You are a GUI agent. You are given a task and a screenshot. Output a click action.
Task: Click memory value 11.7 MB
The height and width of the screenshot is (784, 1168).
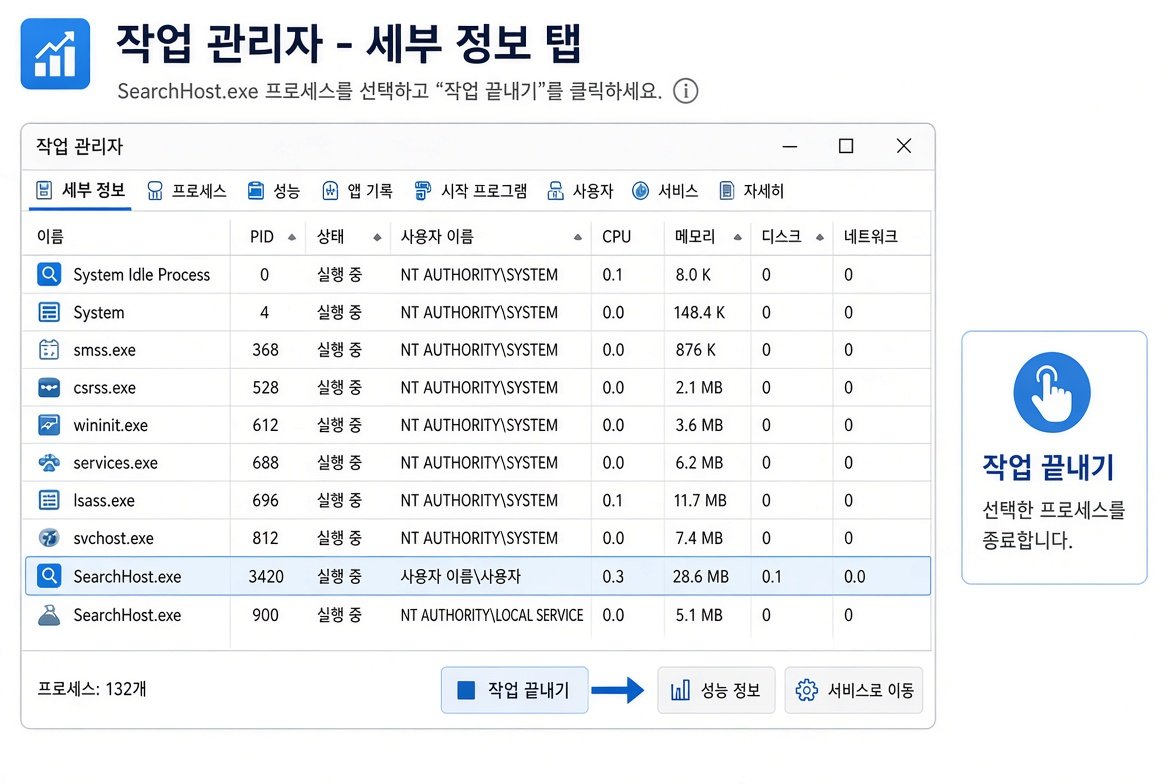tap(699, 500)
